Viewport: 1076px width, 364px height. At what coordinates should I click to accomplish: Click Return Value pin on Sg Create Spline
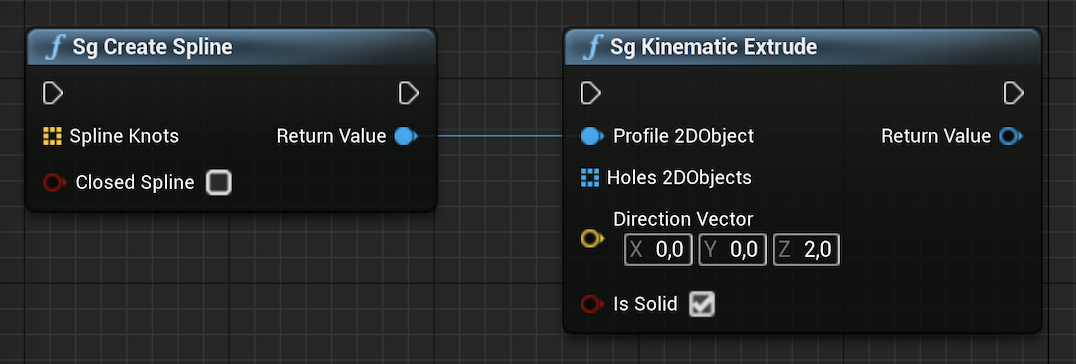click(x=406, y=136)
